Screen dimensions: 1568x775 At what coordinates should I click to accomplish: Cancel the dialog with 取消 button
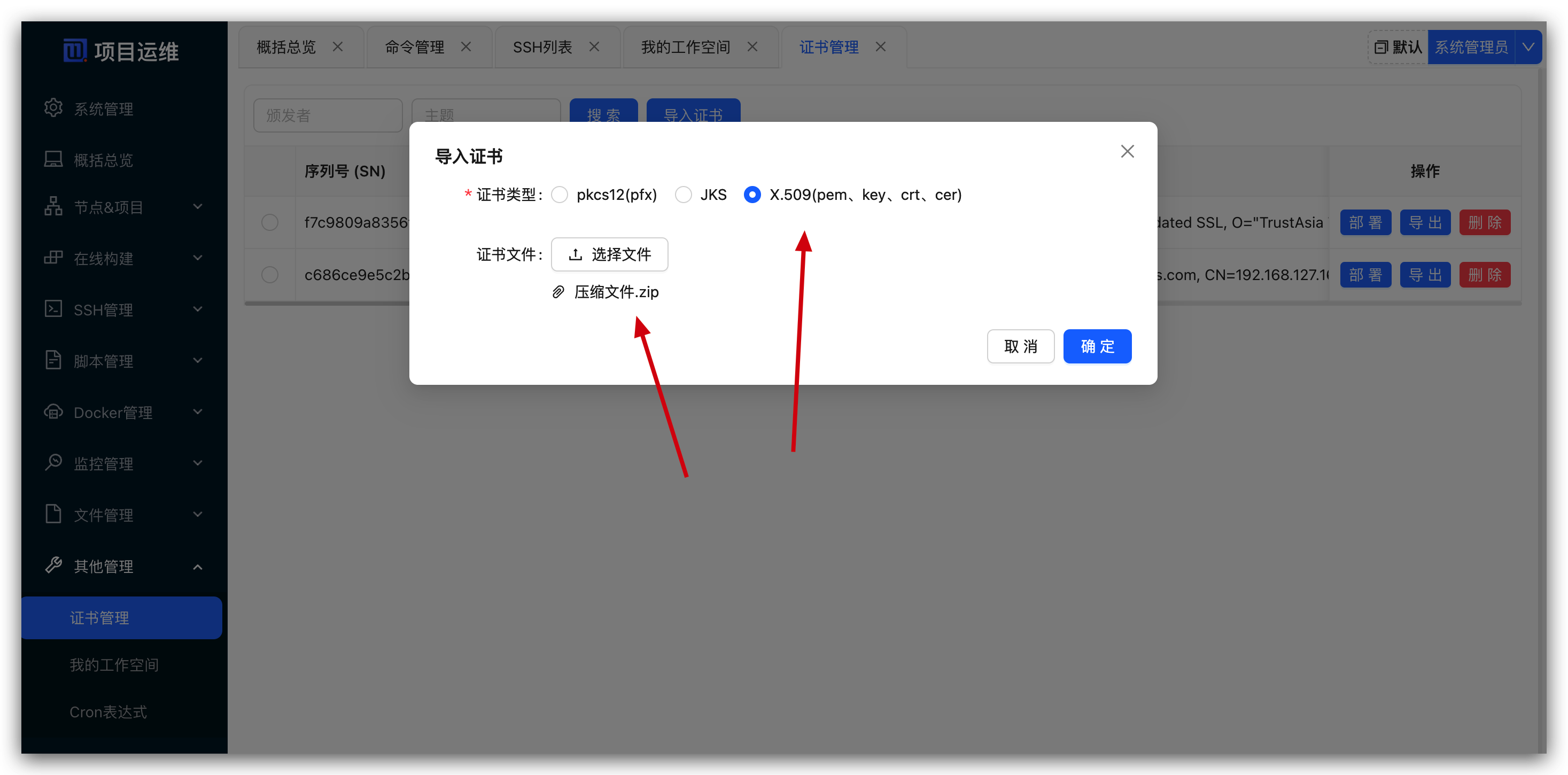(x=1021, y=346)
